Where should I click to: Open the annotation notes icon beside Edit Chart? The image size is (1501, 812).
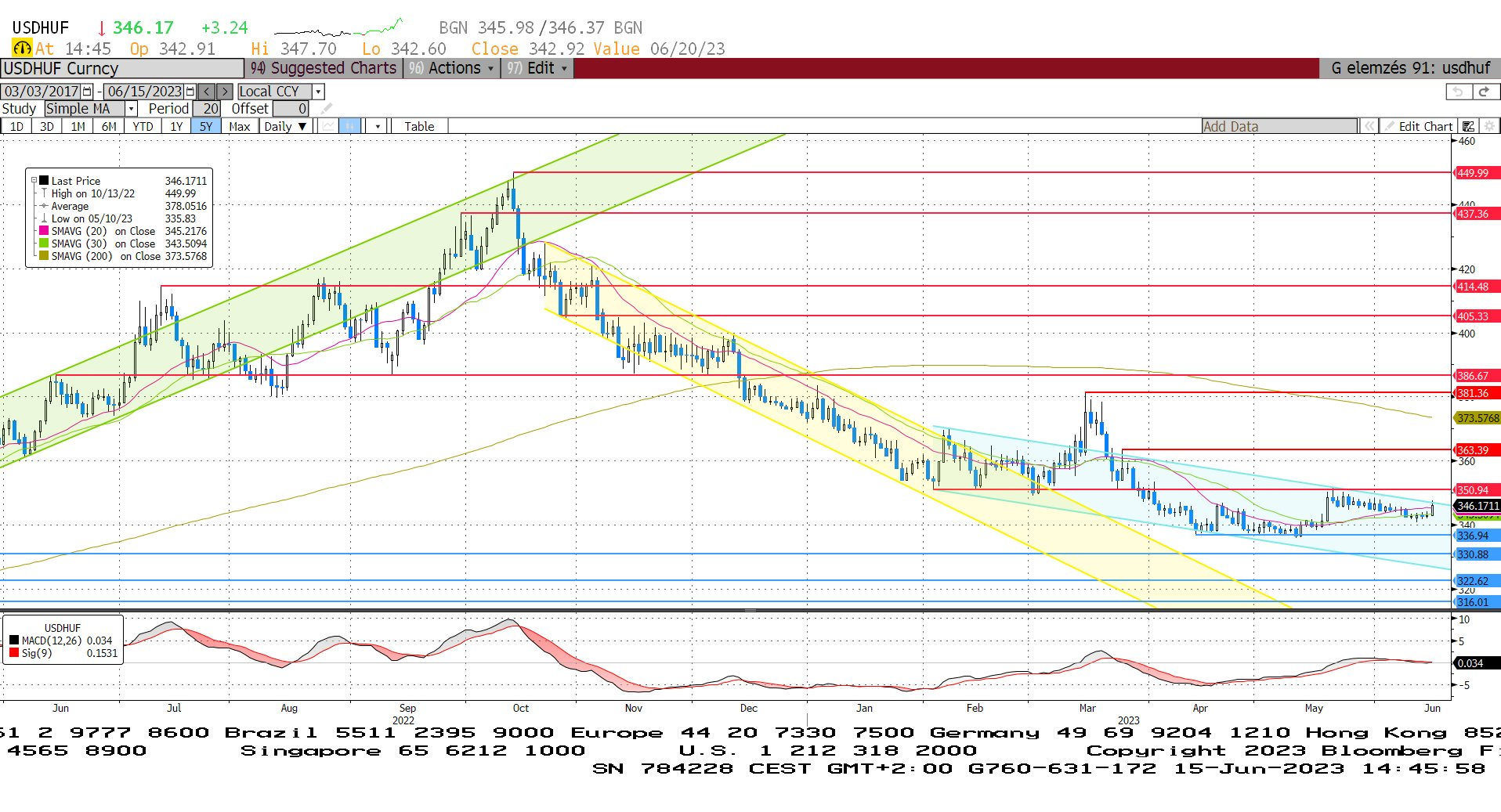click(1469, 126)
